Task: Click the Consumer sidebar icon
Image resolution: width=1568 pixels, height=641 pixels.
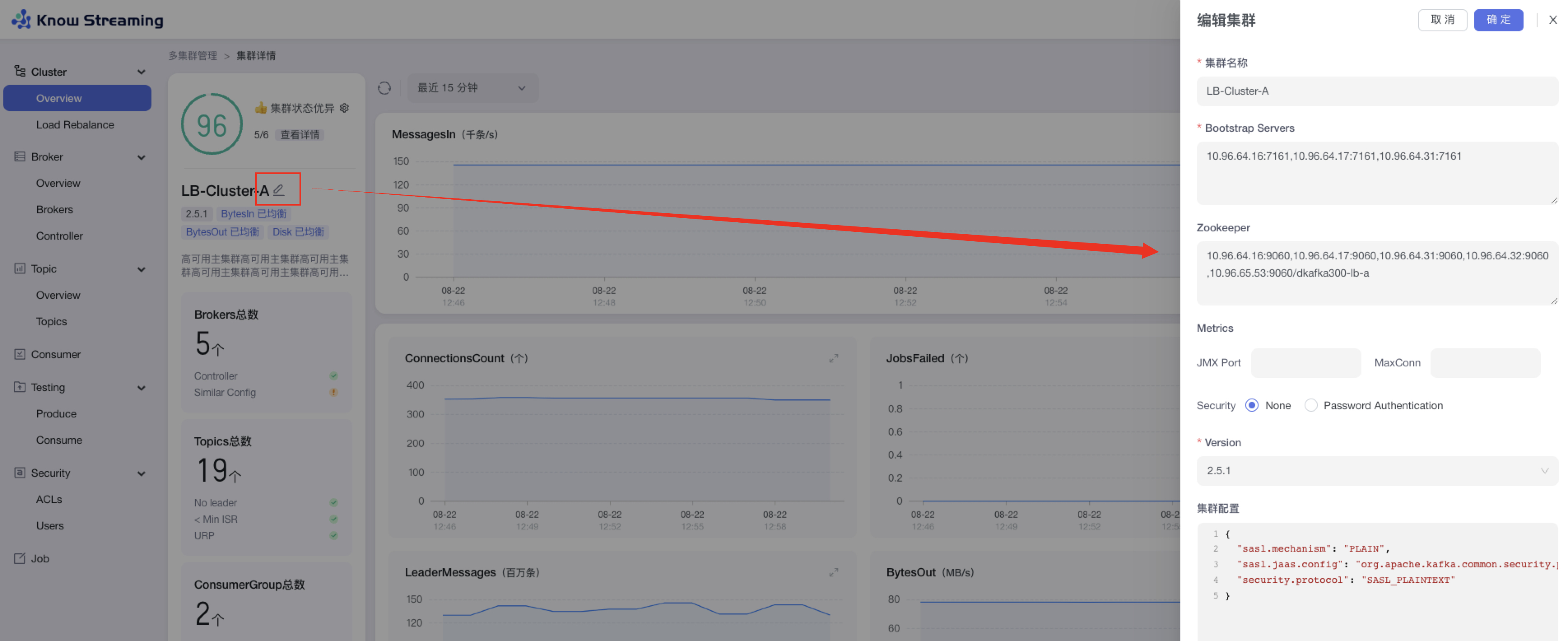Action: pyautogui.click(x=19, y=354)
